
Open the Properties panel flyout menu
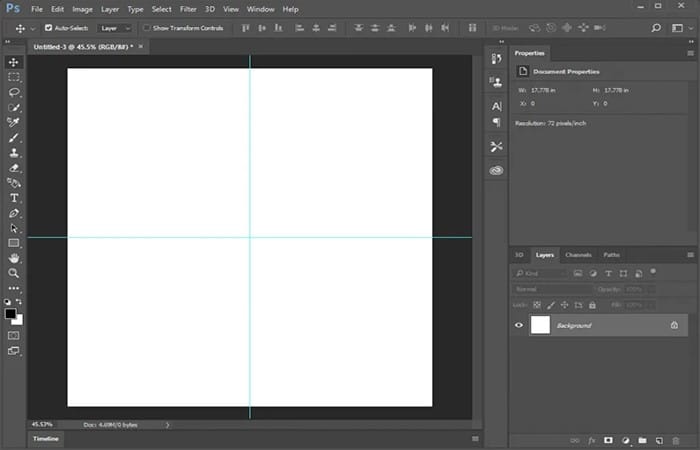click(x=691, y=53)
